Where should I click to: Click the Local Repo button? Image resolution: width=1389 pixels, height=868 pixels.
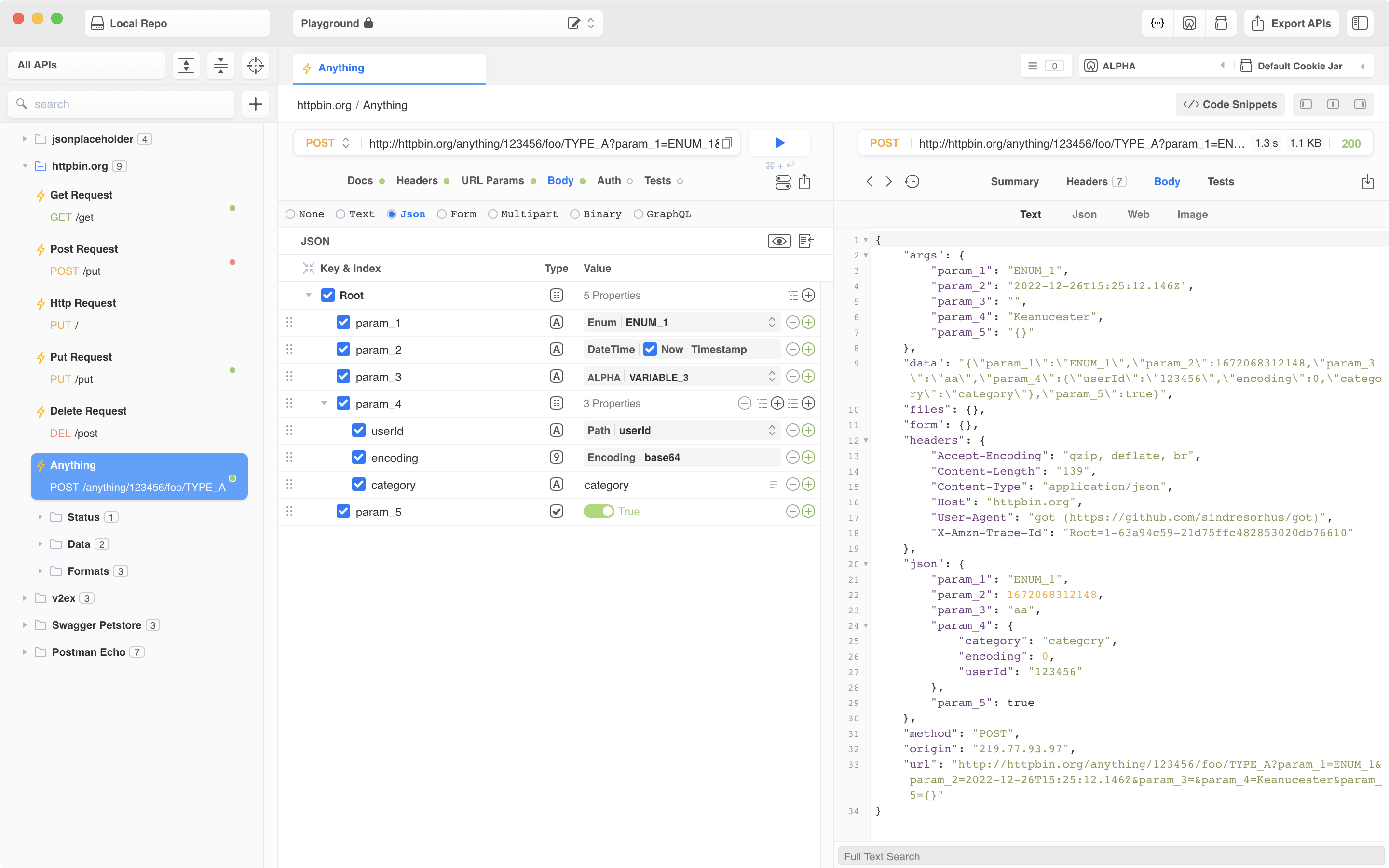(x=177, y=23)
